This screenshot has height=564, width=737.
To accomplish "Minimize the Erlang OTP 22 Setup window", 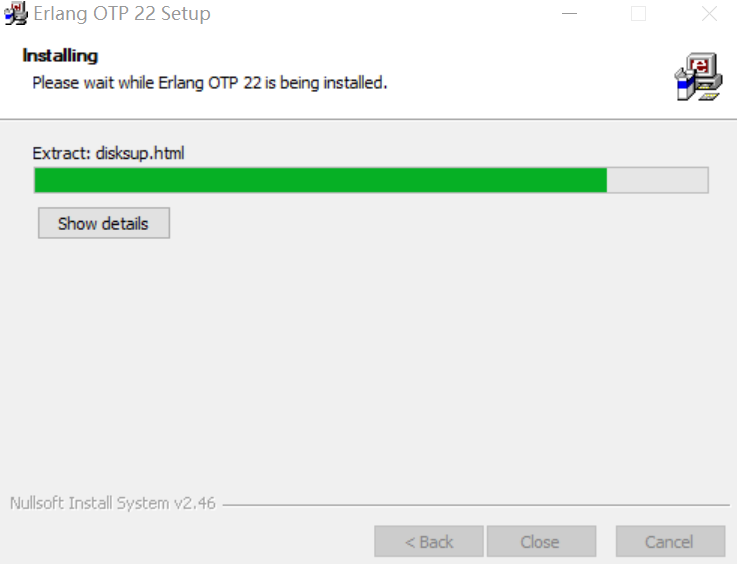I will click(x=569, y=14).
